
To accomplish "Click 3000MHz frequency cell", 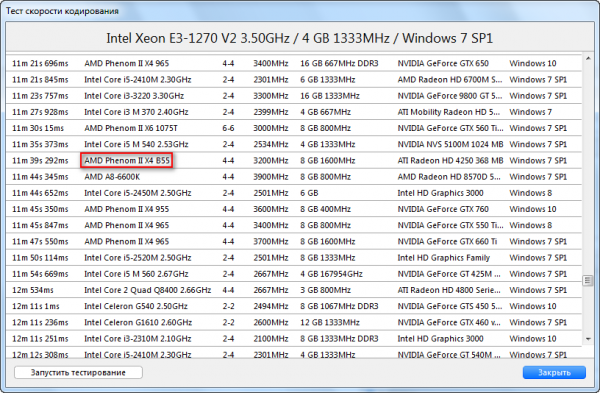I will [x=271, y=128].
